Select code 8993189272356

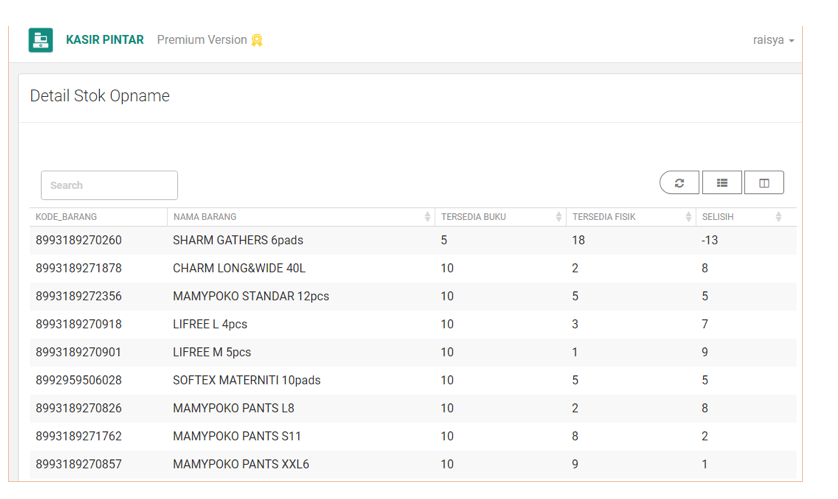pos(79,297)
